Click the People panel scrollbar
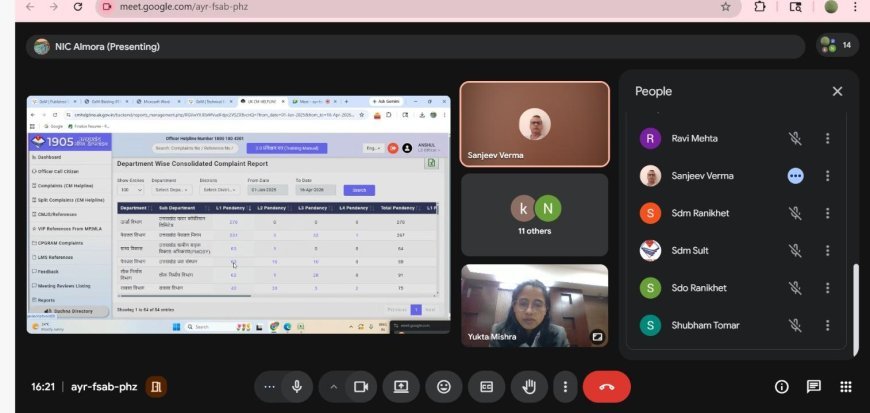The height and width of the screenshot is (413, 870). point(853,300)
